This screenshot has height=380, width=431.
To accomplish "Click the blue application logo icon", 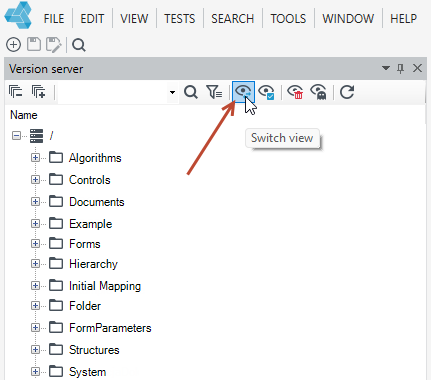I will pos(18,15).
